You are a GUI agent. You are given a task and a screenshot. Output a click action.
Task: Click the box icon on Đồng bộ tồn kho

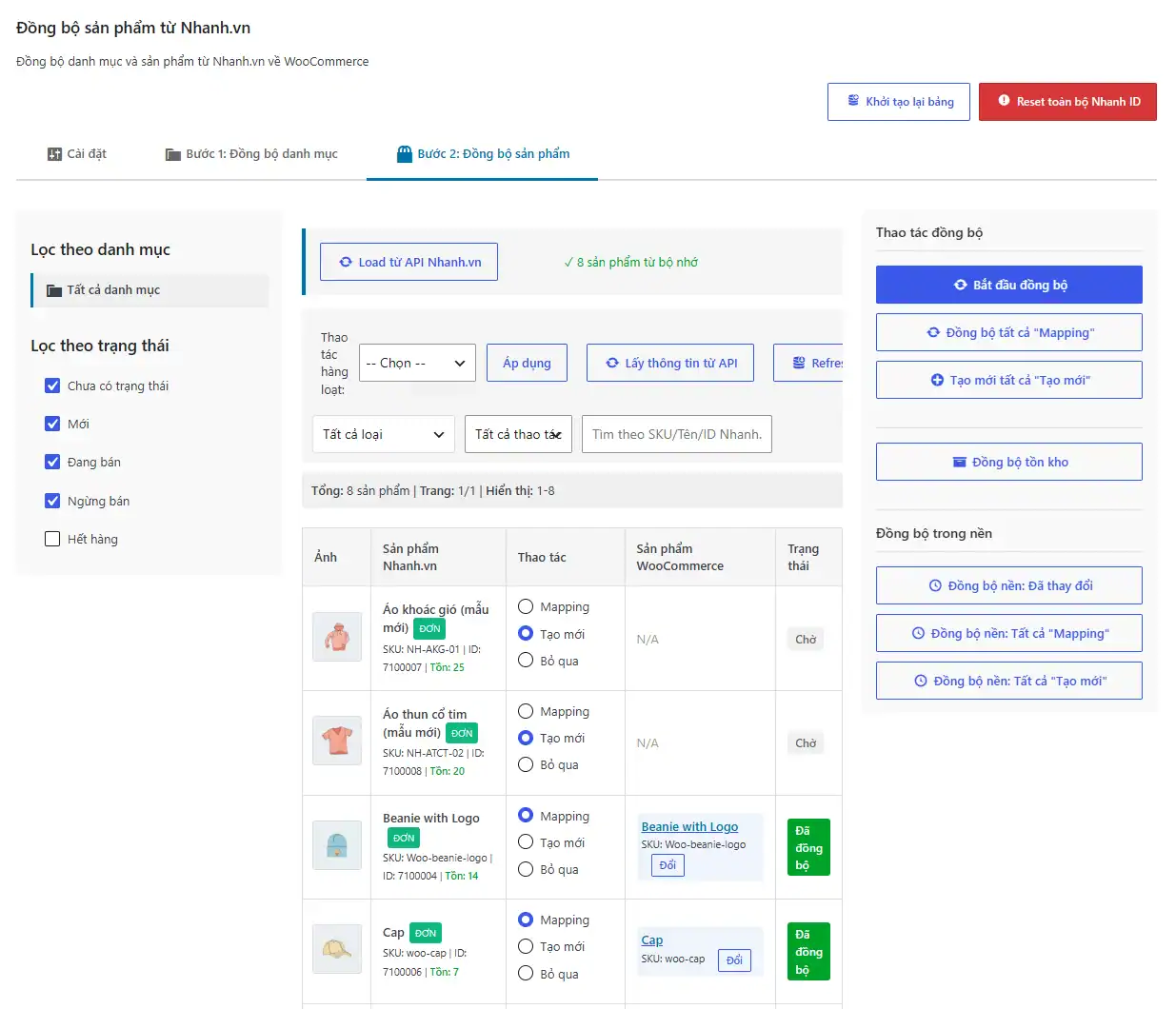click(x=960, y=462)
